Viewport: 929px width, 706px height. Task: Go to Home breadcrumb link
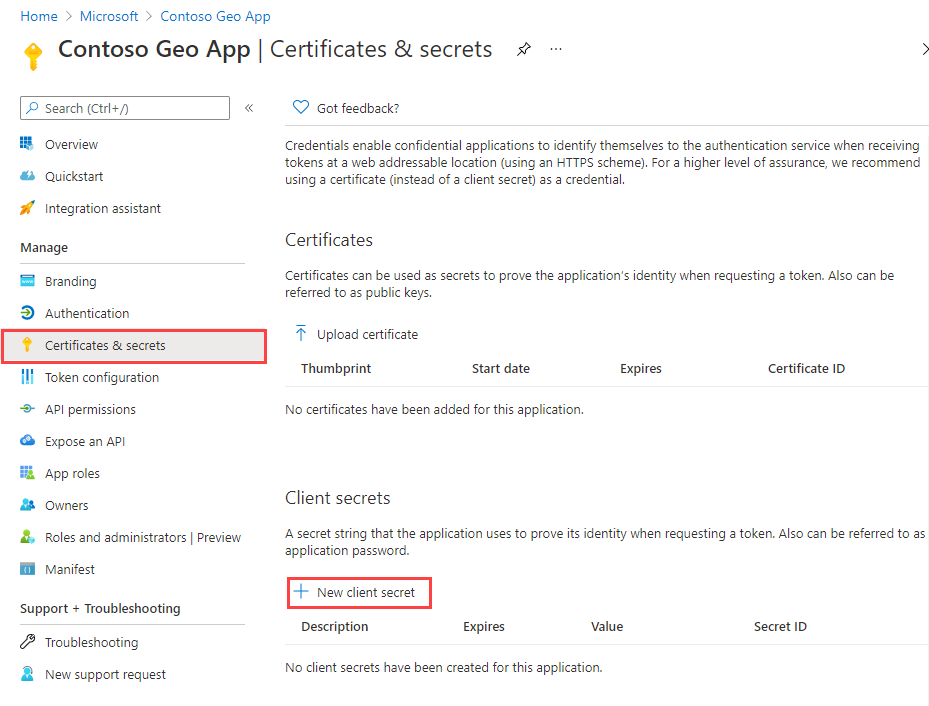pos(38,16)
